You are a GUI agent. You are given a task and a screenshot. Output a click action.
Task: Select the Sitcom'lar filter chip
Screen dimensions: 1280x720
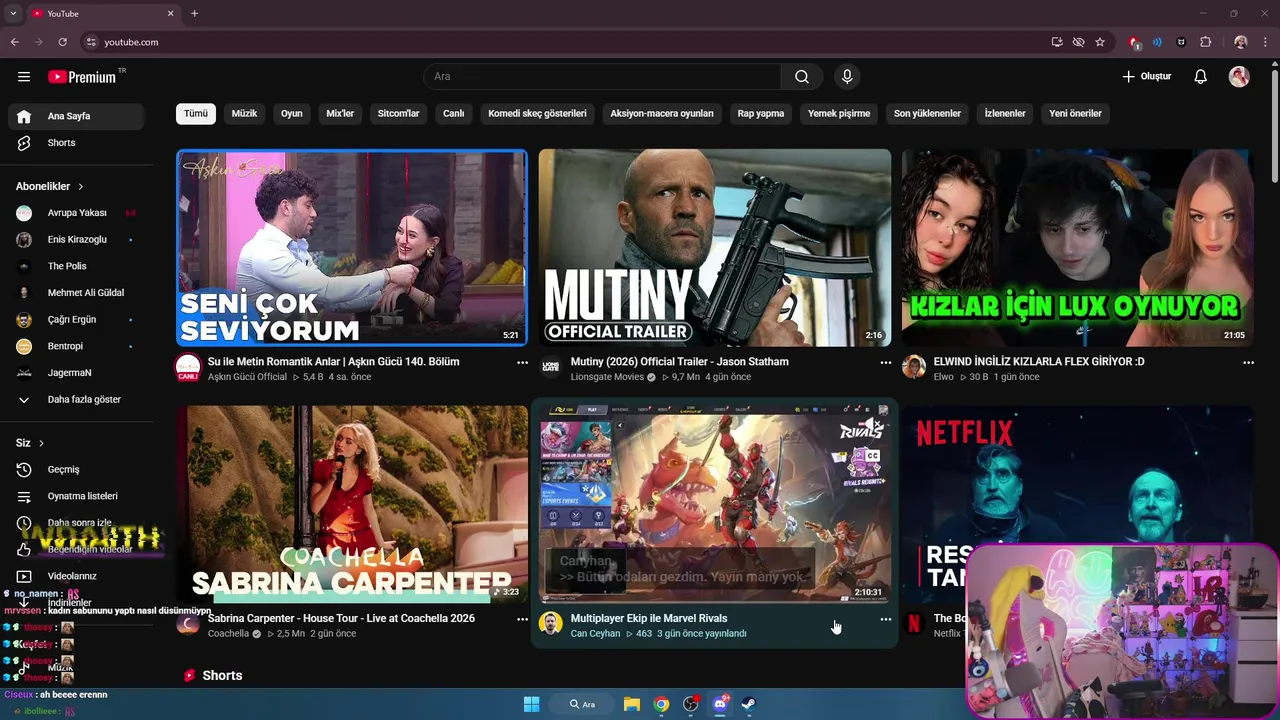tap(398, 114)
